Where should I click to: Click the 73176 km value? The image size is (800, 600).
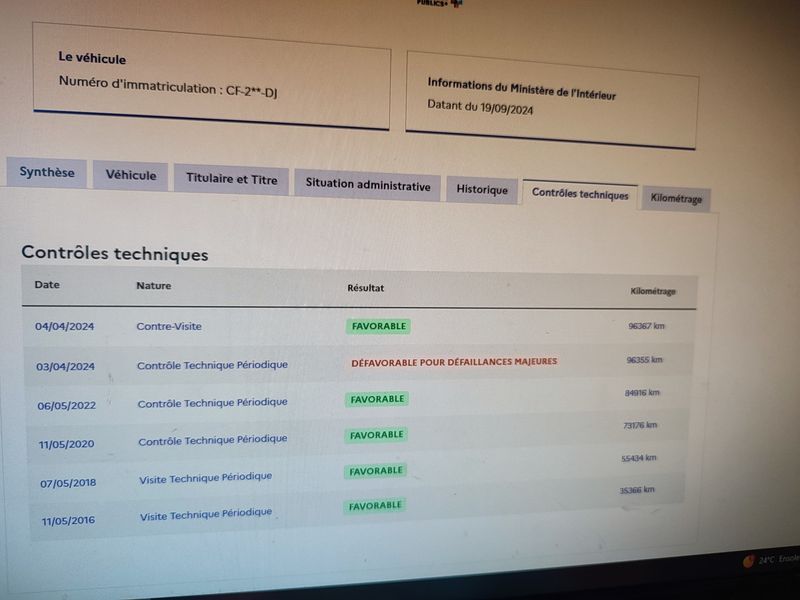(640, 425)
